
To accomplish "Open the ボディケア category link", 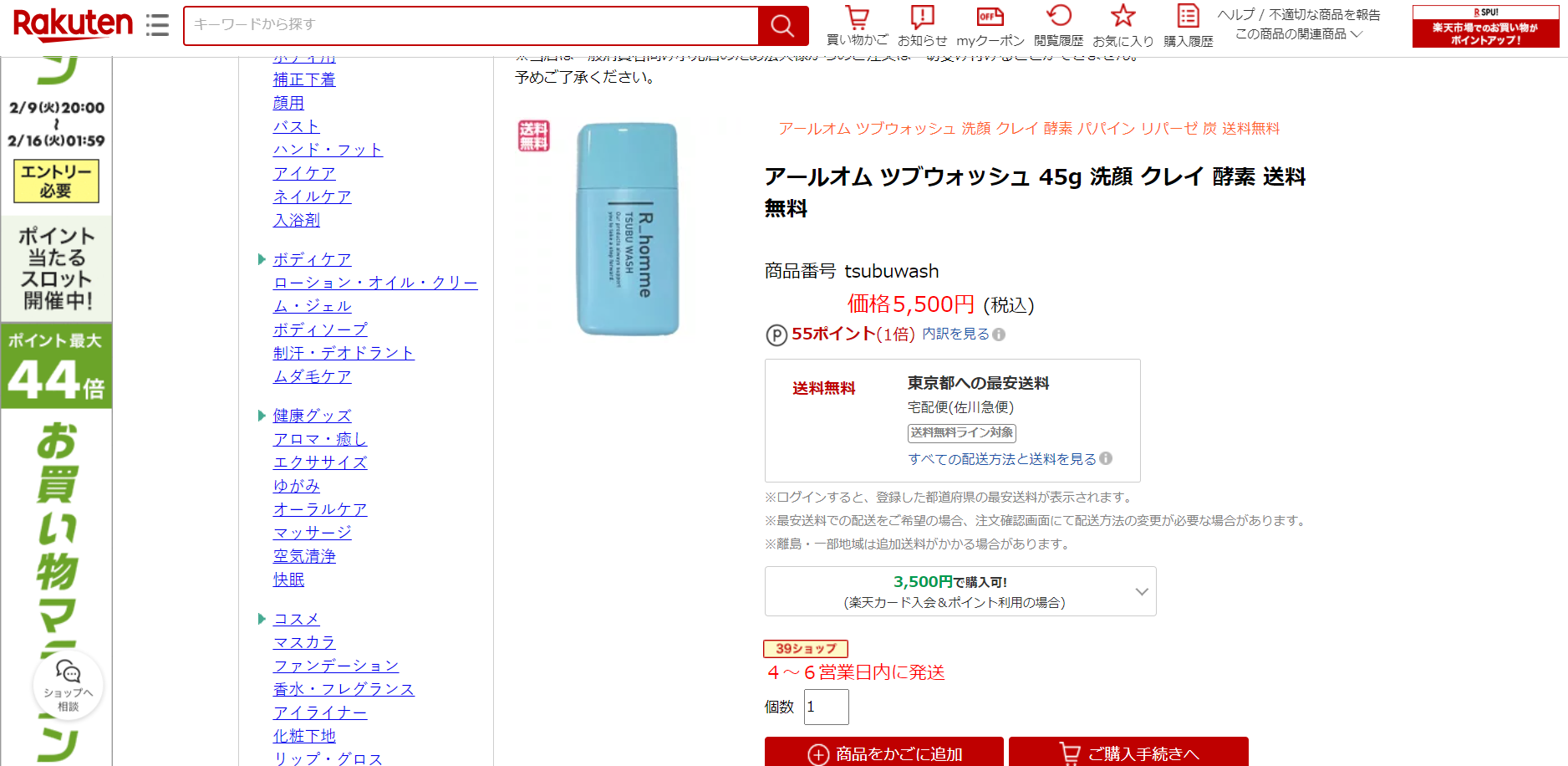I will tap(313, 259).
